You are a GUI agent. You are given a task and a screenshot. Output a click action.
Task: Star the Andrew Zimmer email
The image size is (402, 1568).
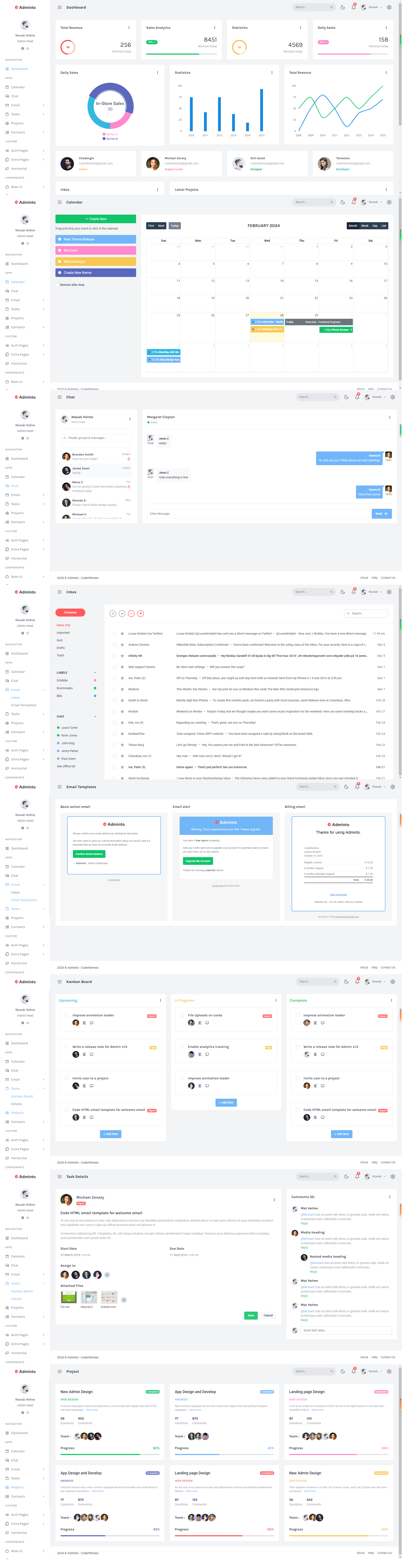122,645
